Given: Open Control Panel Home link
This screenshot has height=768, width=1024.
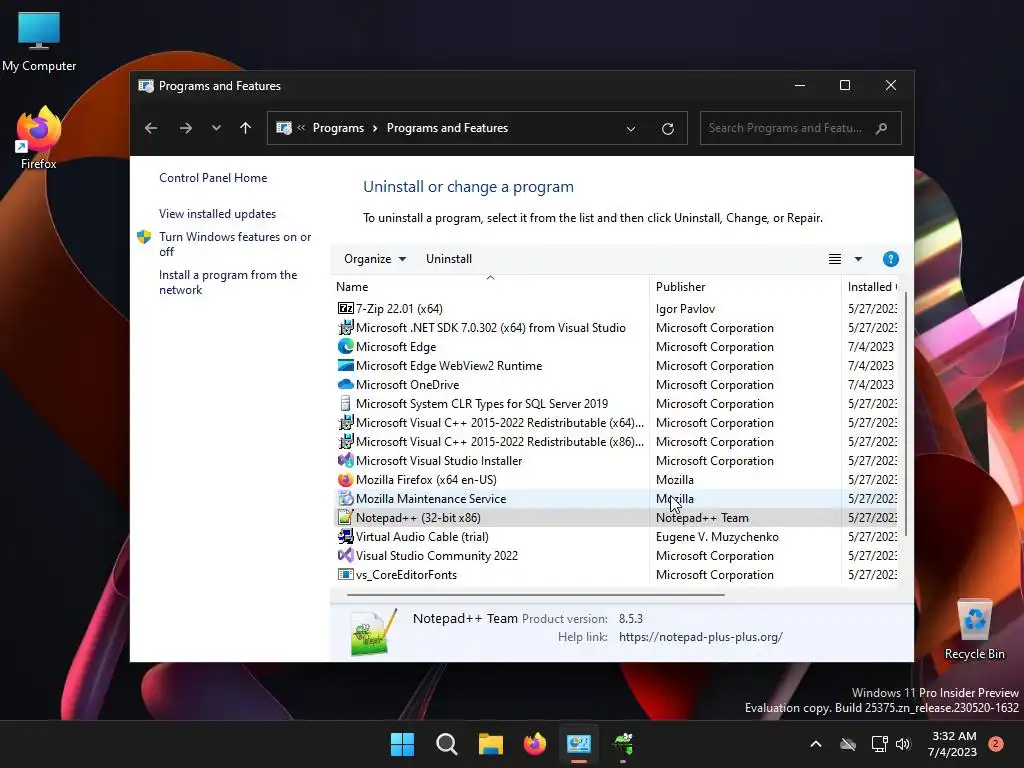Looking at the screenshot, I should 213,178.
